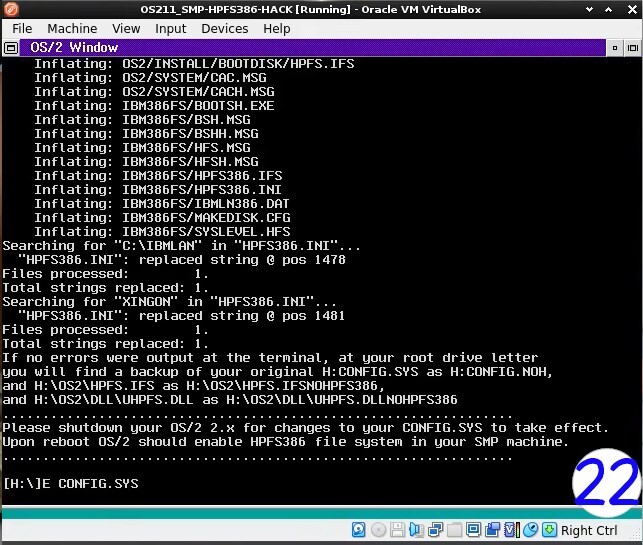Image resolution: width=643 pixels, height=545 pixels.
Task: Click the line "Inflating: IBM386FS/HFSH.MSG"
Action: click(146, 161)
